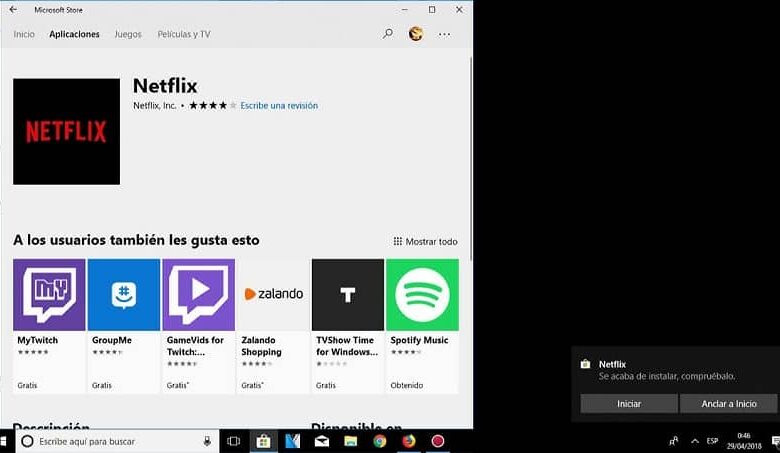Open the Action Center notification icon
This screenshot has height=453, width=780.
coord(775,441)
